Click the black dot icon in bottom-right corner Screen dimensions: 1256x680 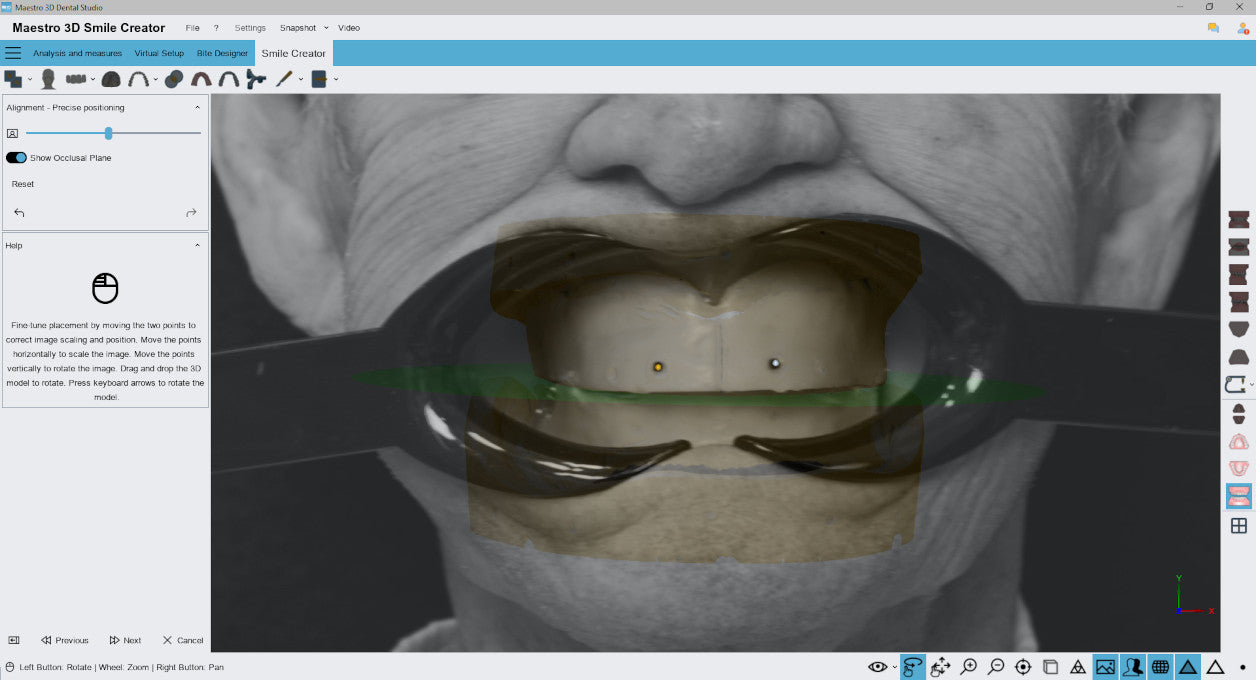coord(1242,667)
